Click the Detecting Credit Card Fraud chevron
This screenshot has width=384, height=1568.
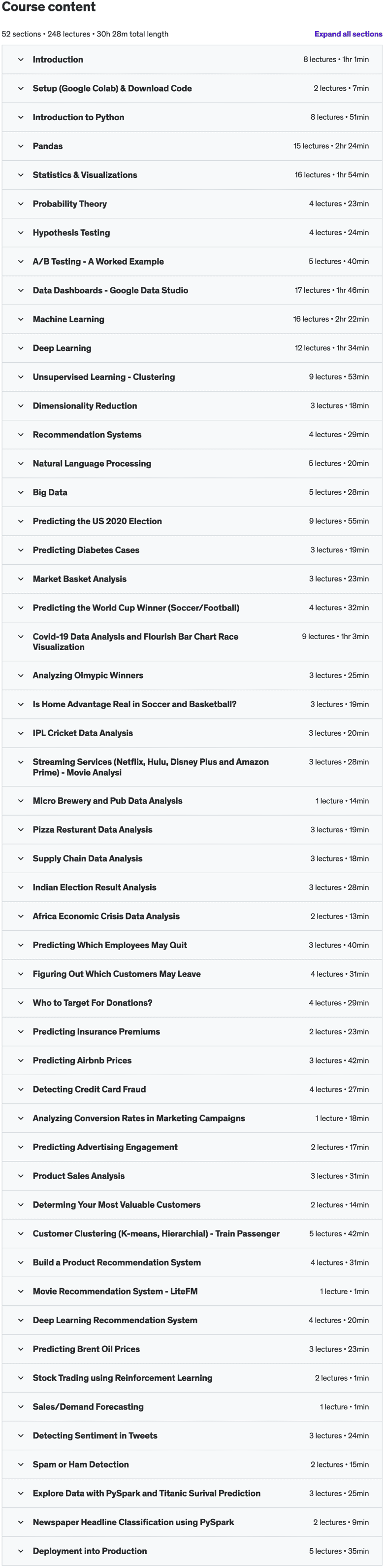(21, 1089)
